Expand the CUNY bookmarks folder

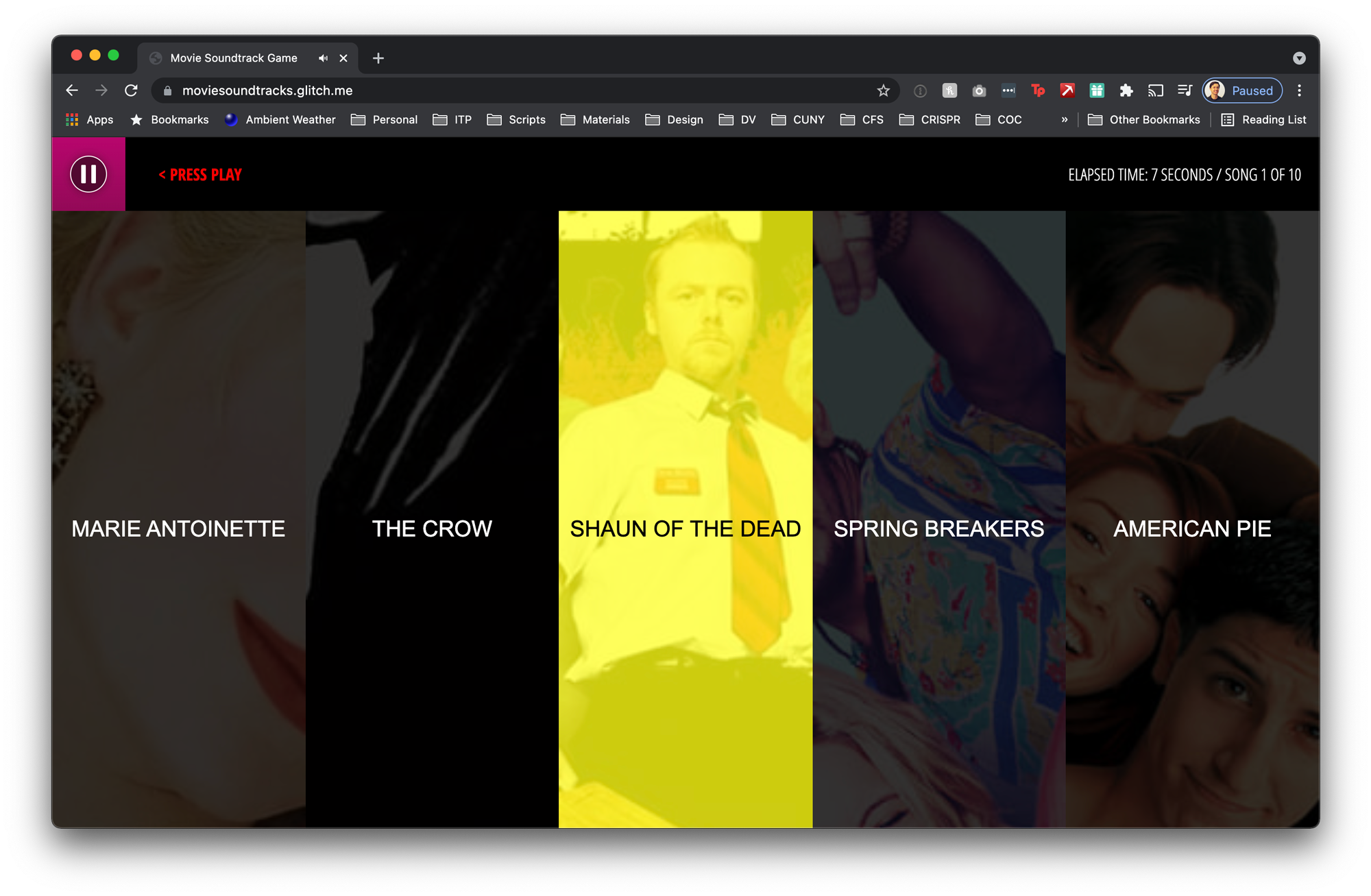click(798, 120)
